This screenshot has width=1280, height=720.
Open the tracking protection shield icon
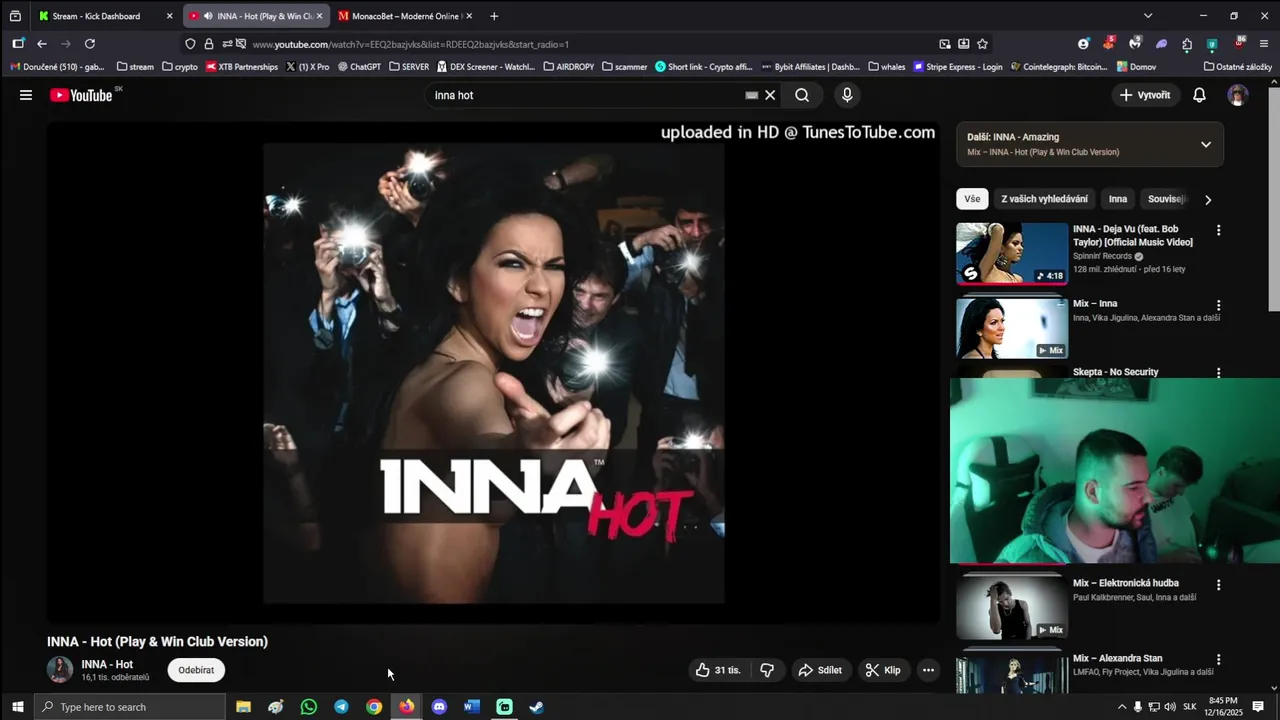[x=190, y=44]
